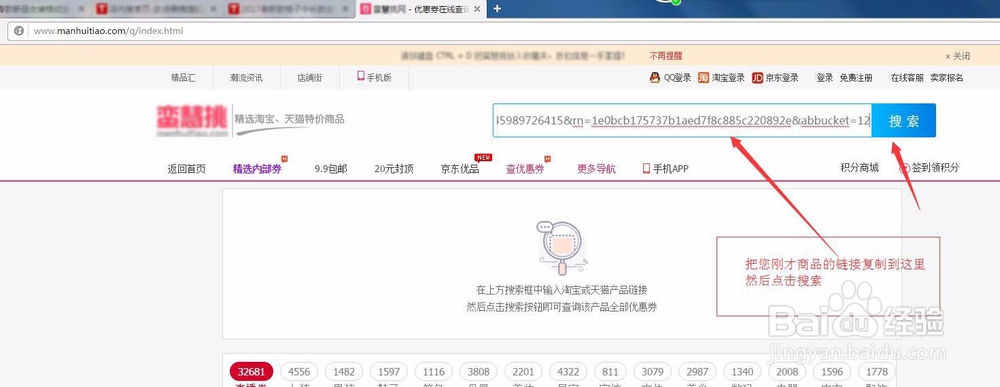
Task: Open 精选内部券 in main navigation
Action: click(257, 169)
